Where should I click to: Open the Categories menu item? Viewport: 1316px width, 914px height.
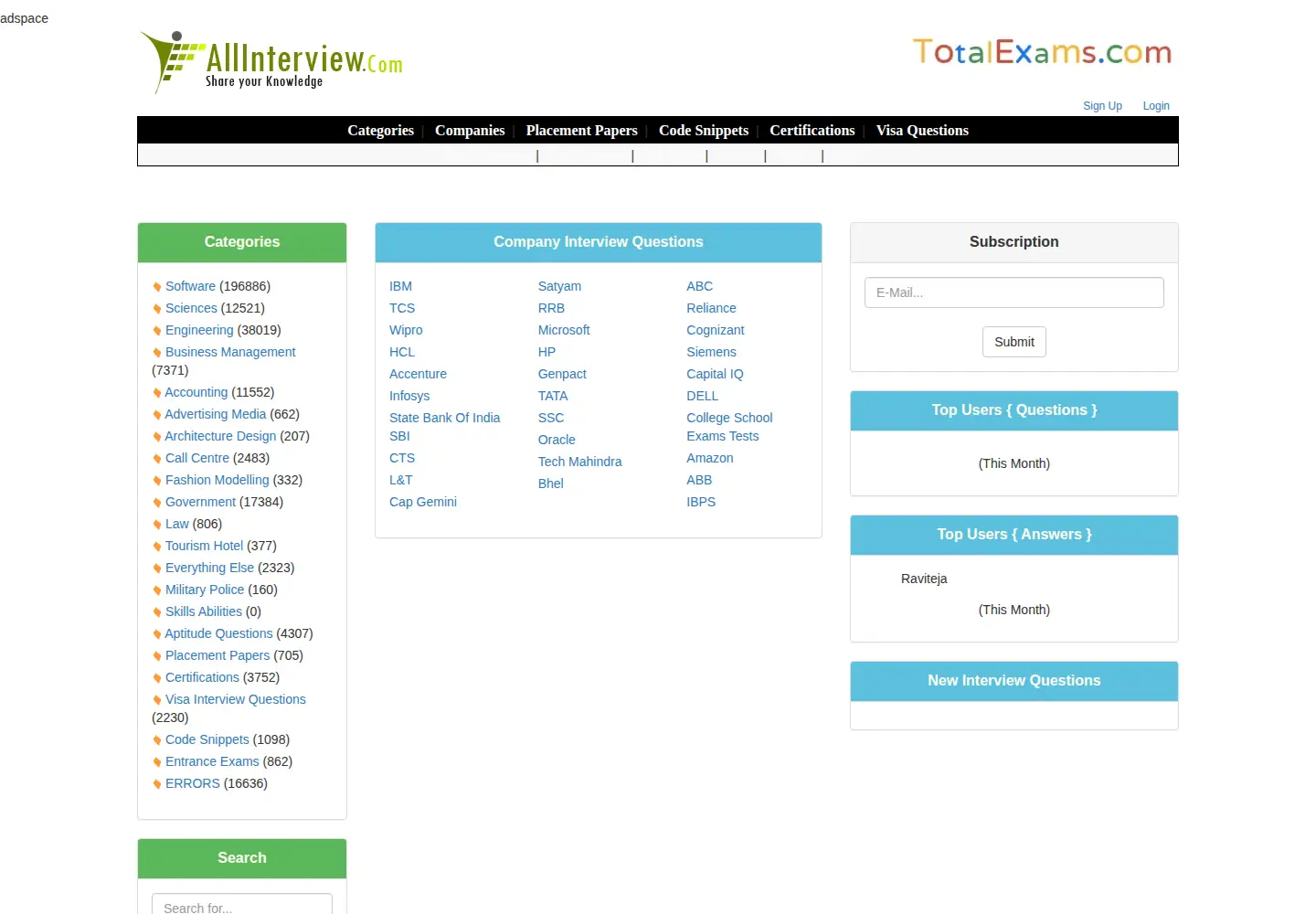click(380, 130)
